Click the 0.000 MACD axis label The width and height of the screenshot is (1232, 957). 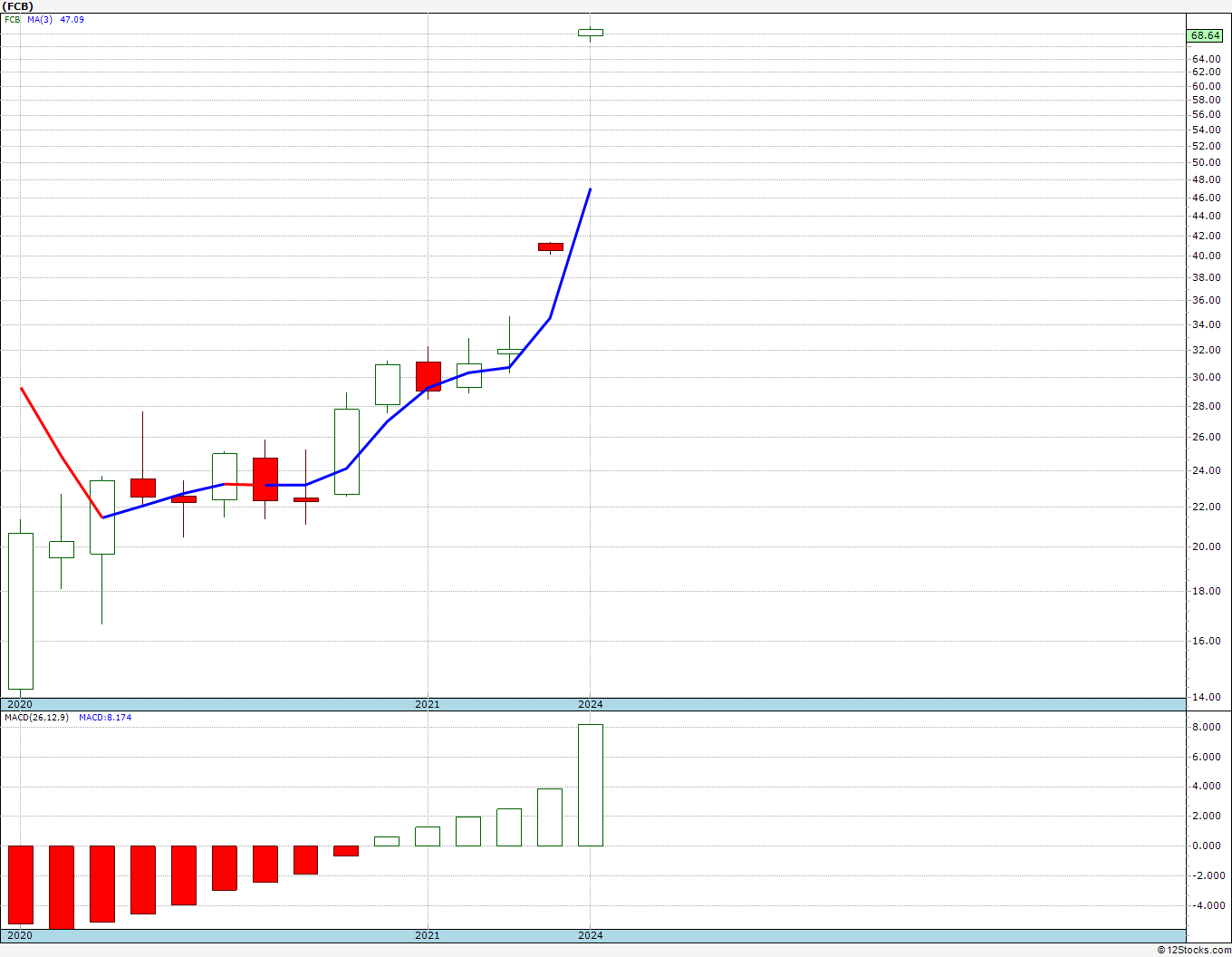pos(1205,846)
